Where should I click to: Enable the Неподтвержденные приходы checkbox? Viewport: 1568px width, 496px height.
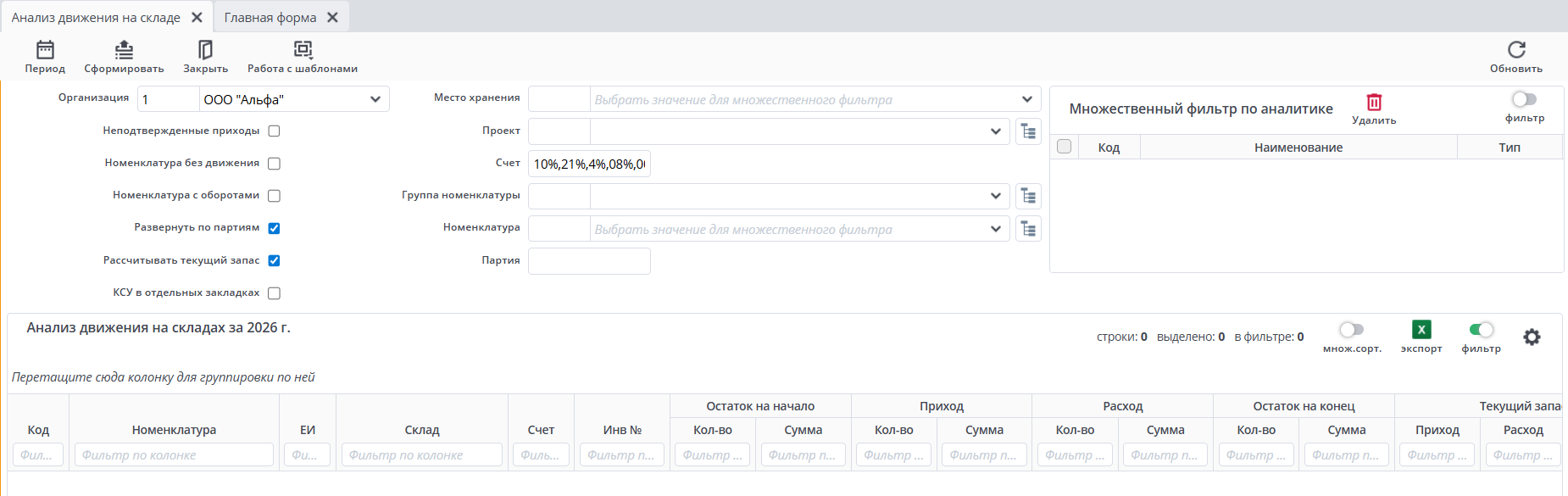[x=274, y=131]
